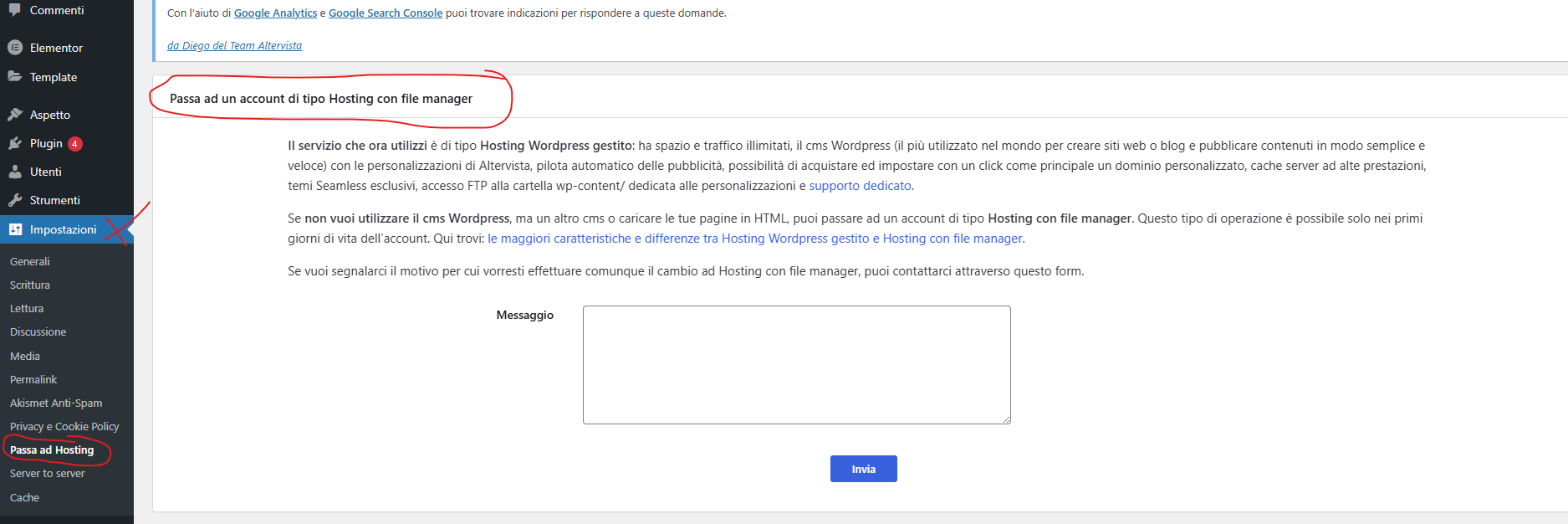1568x524 pixels.
Task: Follow the Google Search Console link
Action: click(x=386, y=13)
